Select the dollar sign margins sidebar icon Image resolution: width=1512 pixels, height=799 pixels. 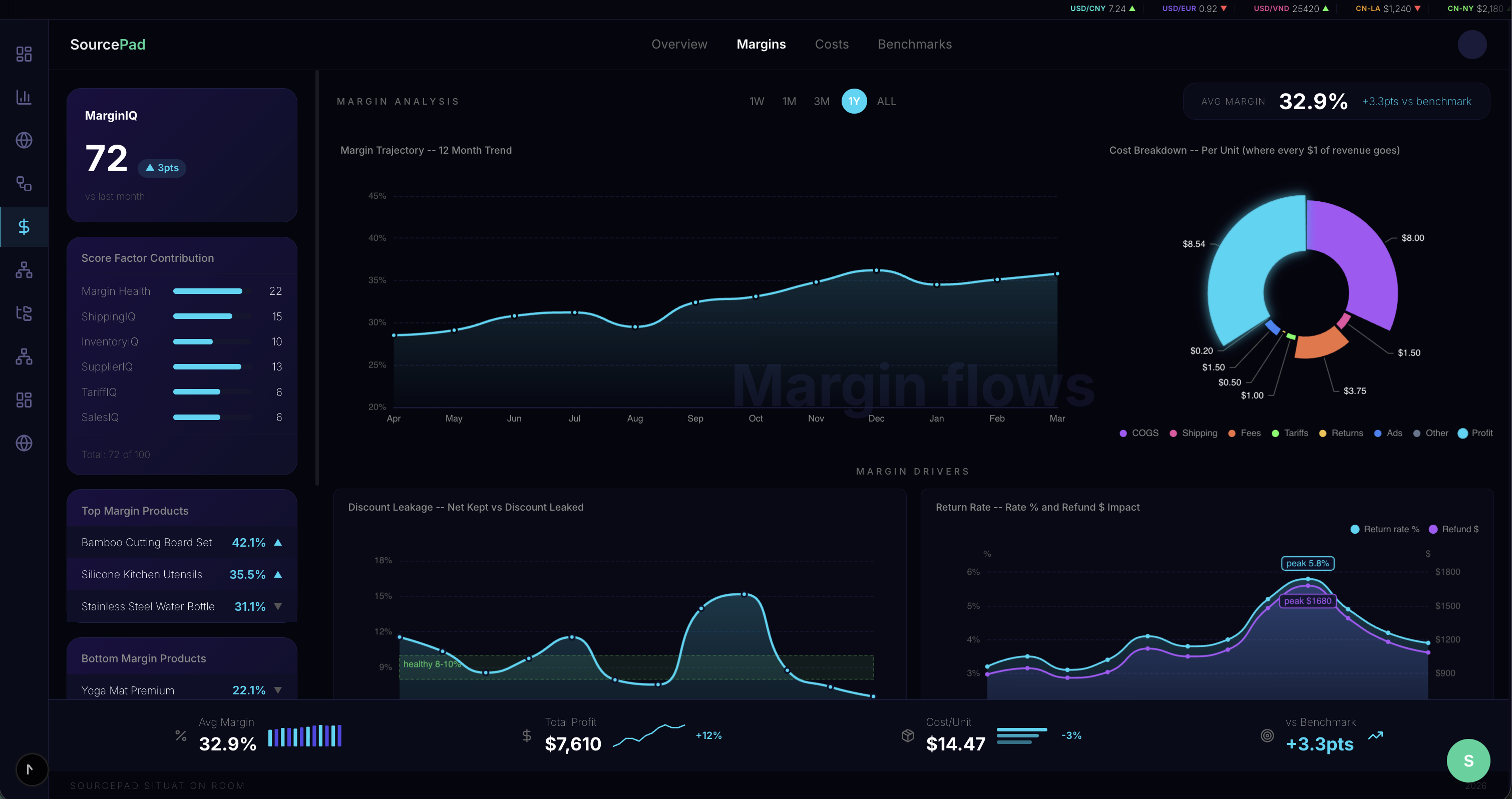tap(24, 227)
